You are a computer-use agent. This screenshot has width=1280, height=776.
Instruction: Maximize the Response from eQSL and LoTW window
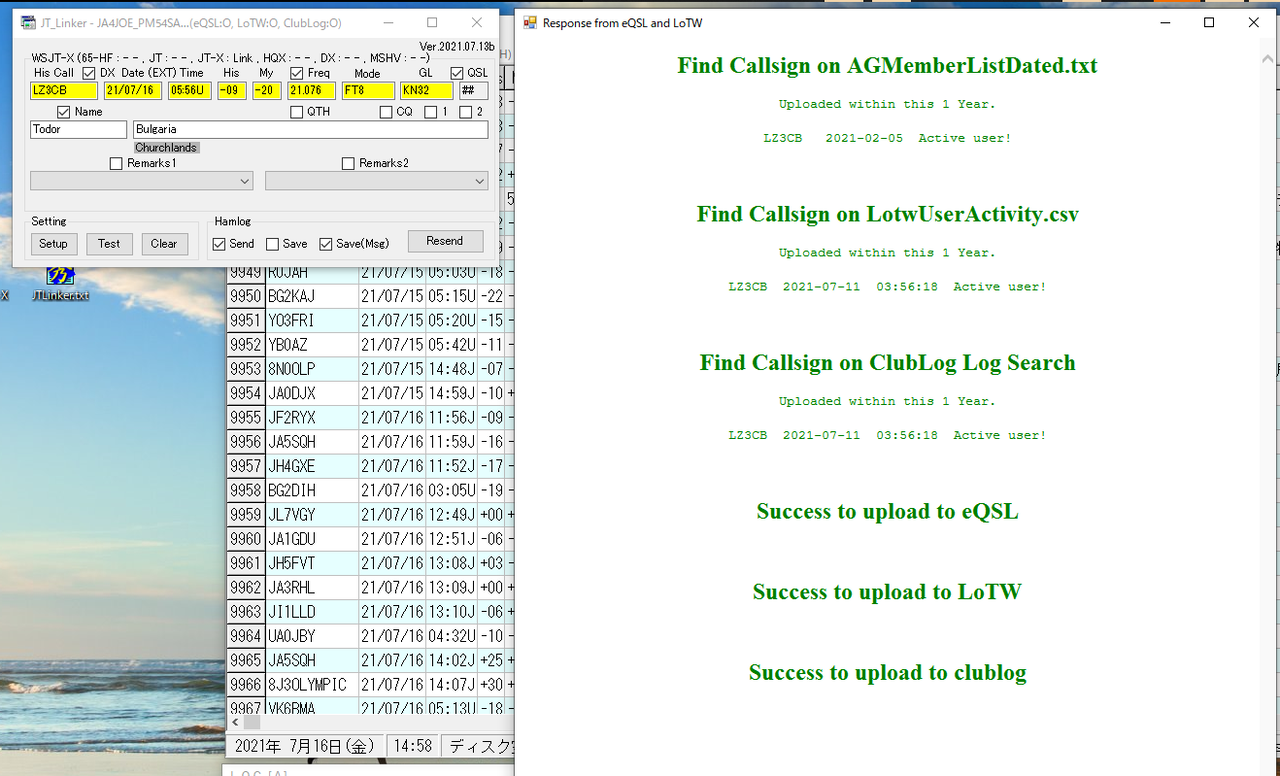[1209, 22]
